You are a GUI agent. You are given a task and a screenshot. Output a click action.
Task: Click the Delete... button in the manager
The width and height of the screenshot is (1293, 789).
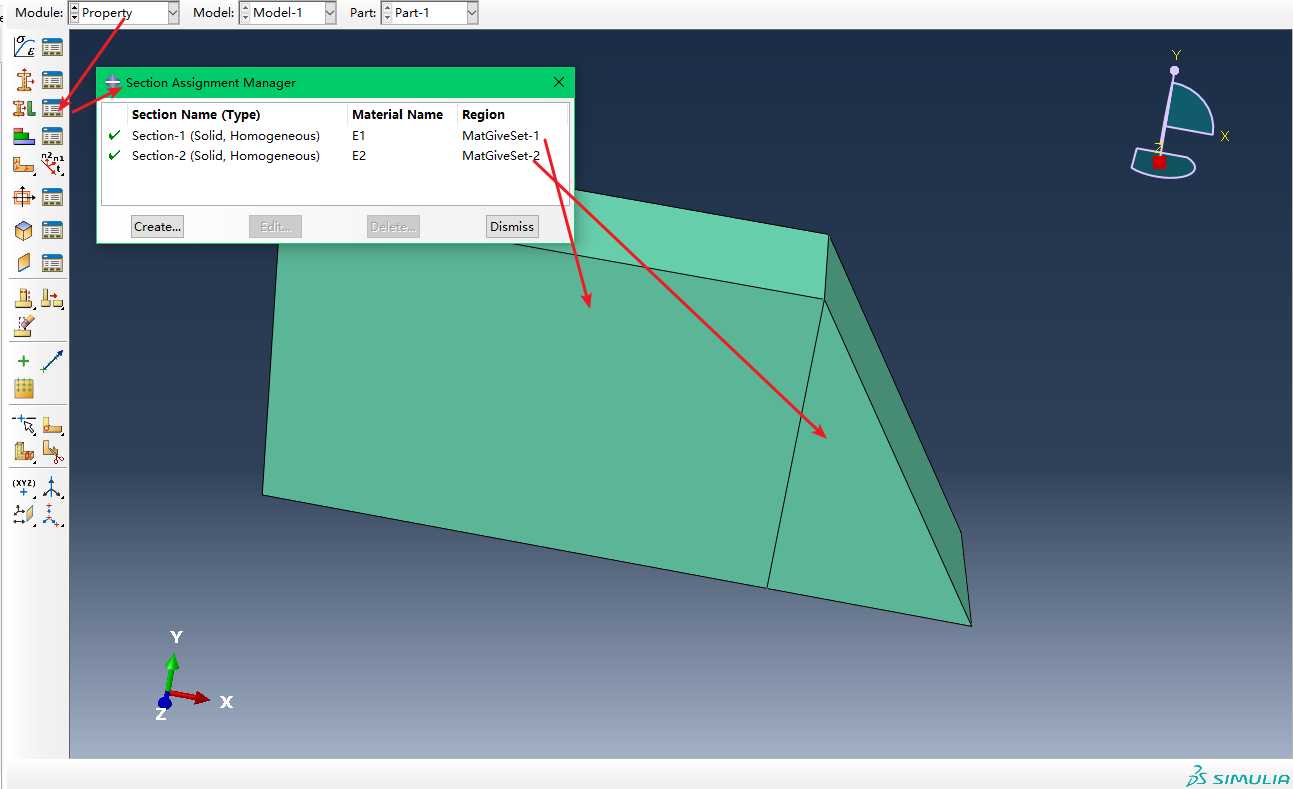pos(393,227)
